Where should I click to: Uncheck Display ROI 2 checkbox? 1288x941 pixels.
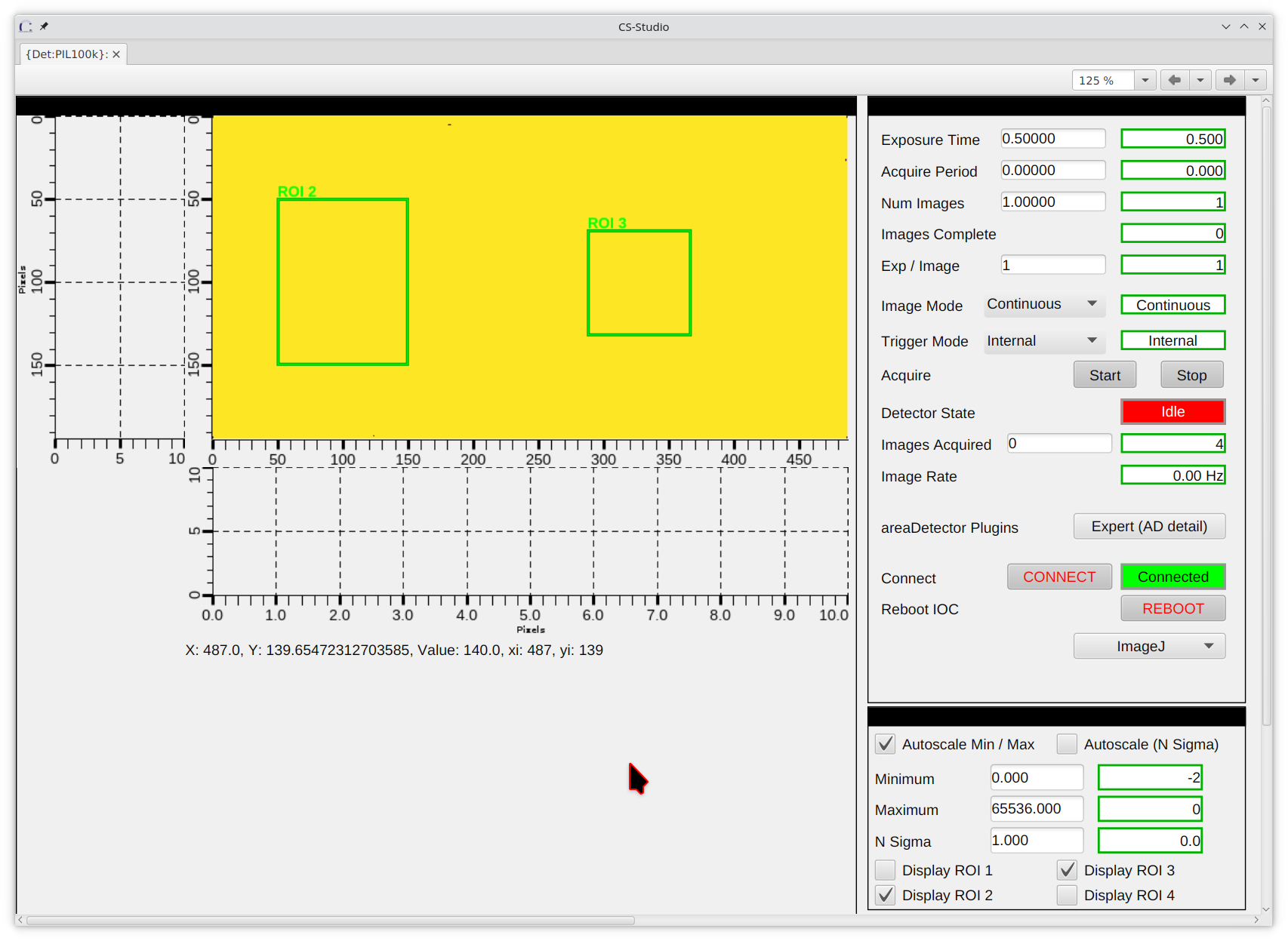[886, 895]
